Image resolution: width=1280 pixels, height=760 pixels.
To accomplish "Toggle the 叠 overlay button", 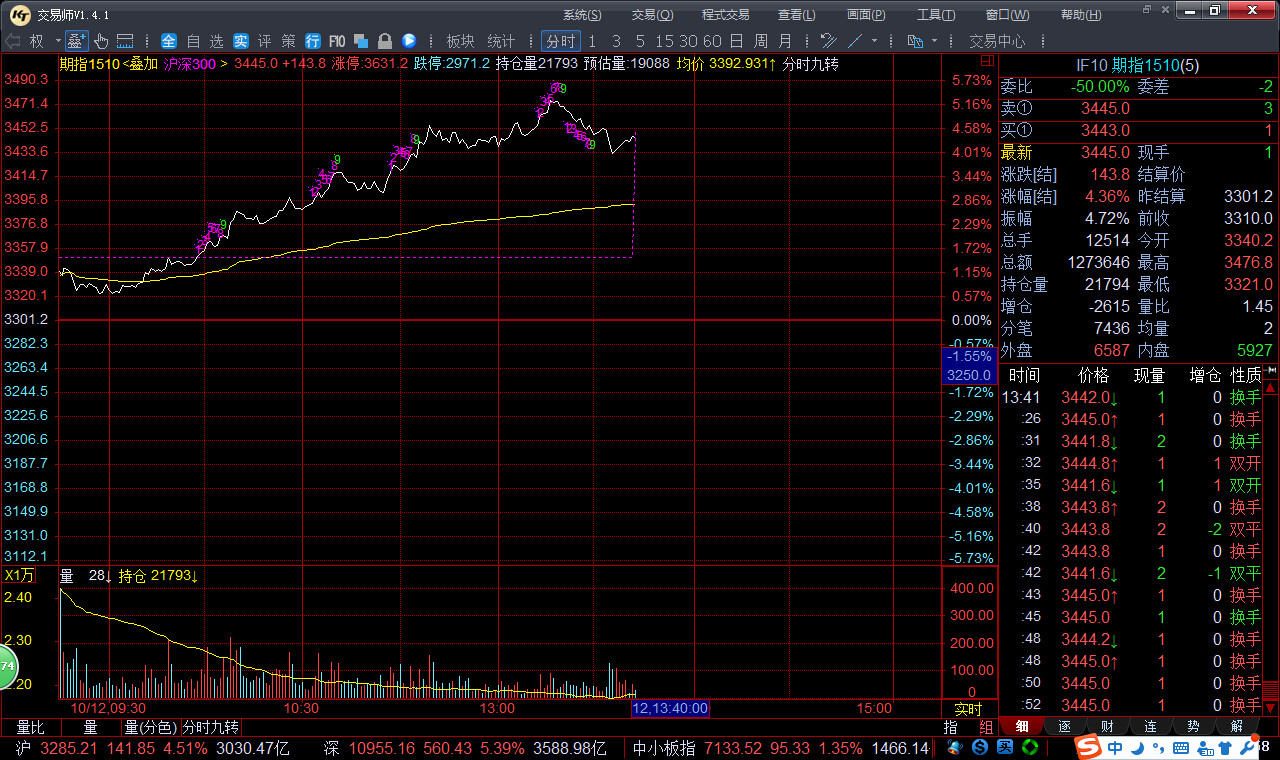I will click(x=75, y=41).
